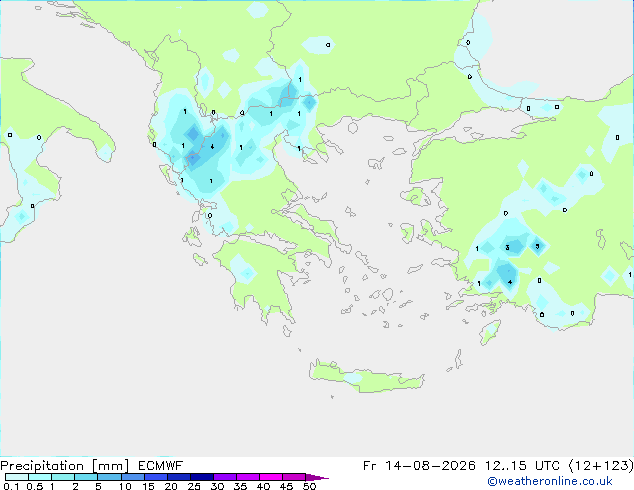The height and width of the screenshot is (490, 634).
Task: Click the 1 to 2 mm legend swatch
Action: pos(63,477)
